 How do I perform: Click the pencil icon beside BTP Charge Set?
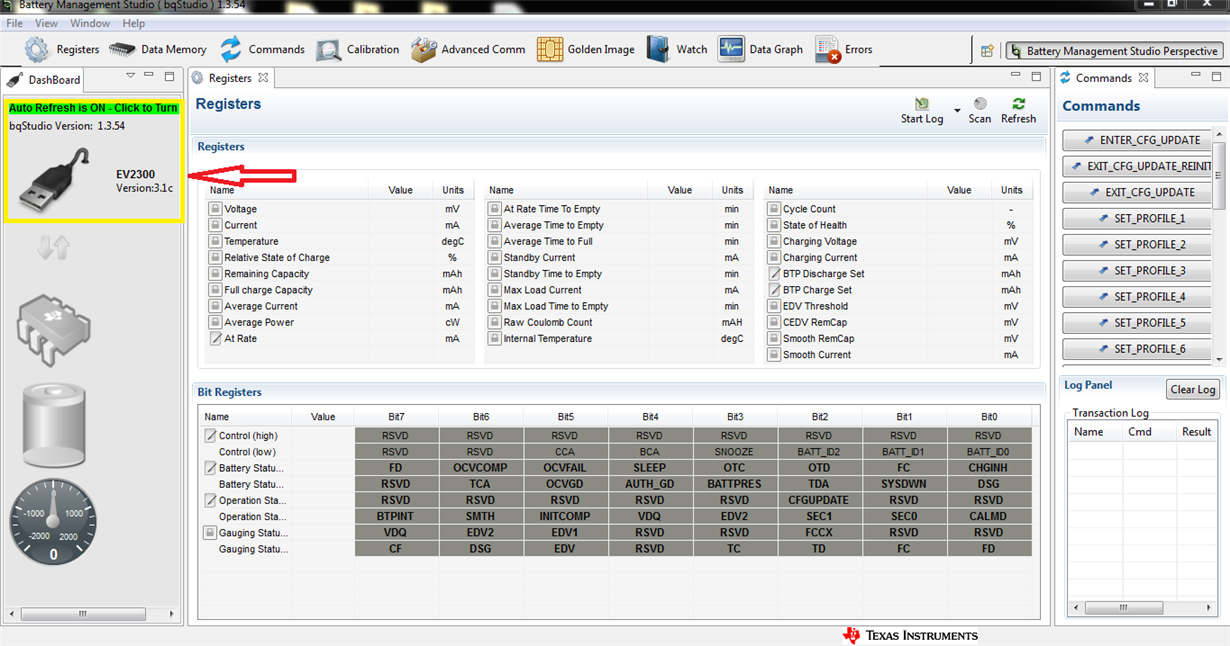coord(774,290)
